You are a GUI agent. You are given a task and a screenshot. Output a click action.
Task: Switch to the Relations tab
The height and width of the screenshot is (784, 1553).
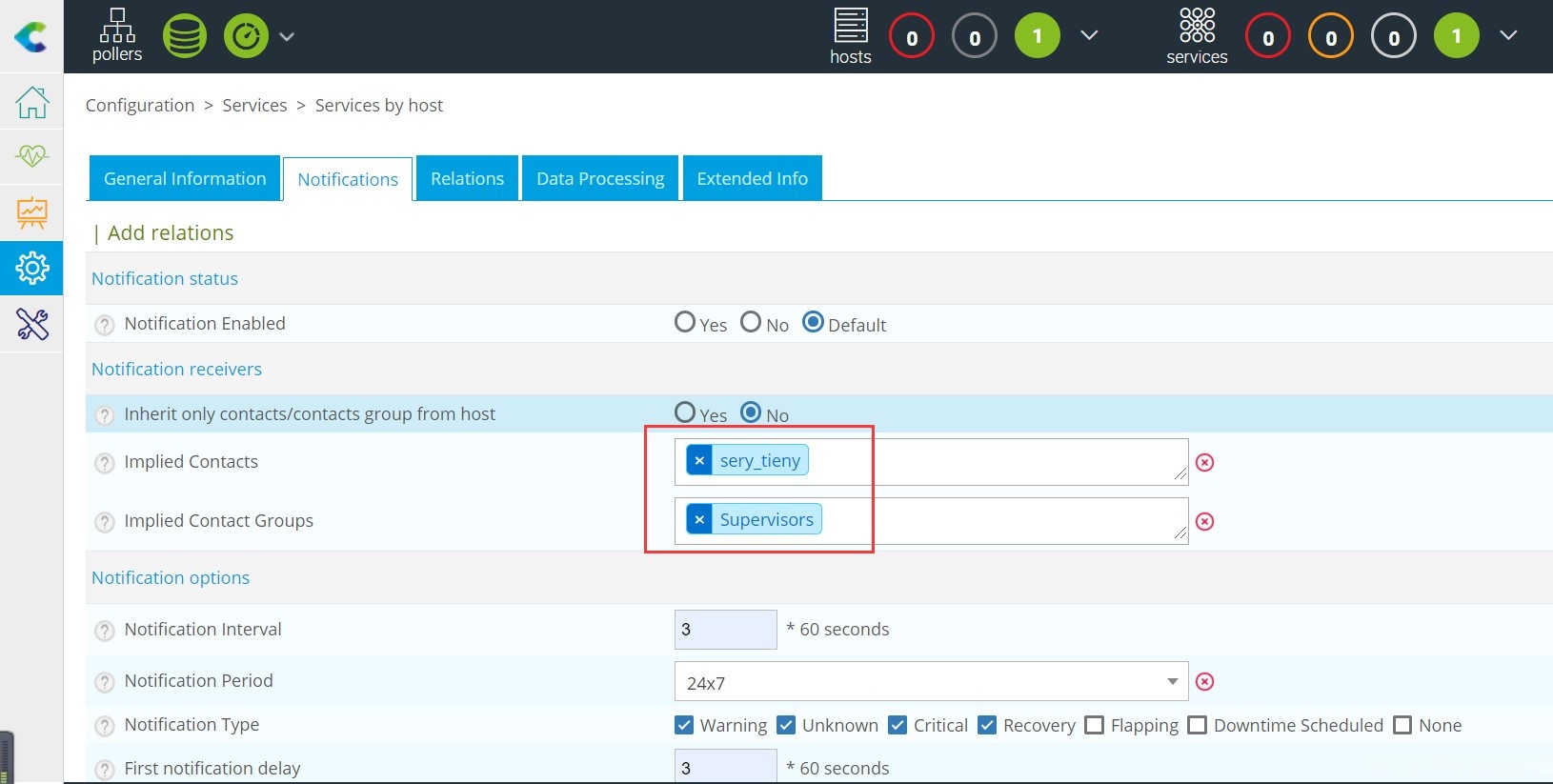(x=467, y=178)
